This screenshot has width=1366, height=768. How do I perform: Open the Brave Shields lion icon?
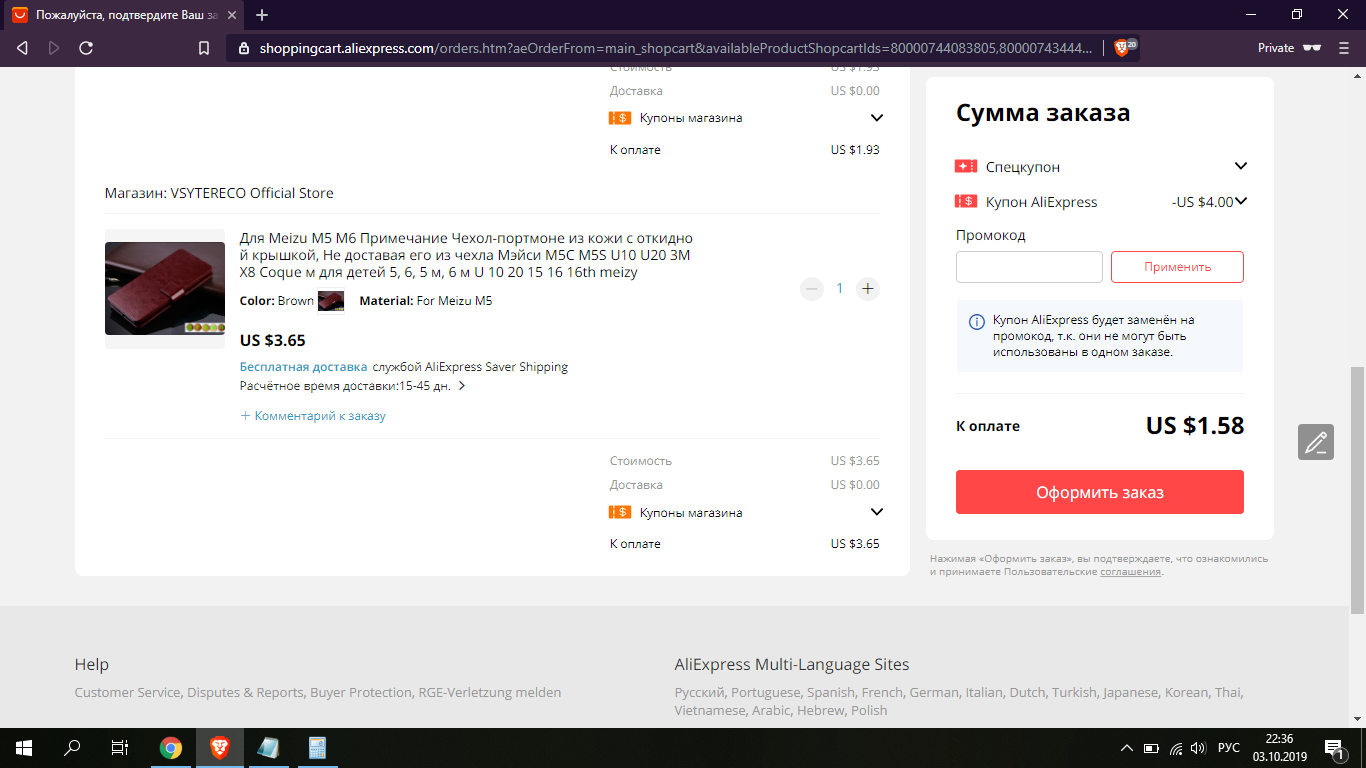1122,48
